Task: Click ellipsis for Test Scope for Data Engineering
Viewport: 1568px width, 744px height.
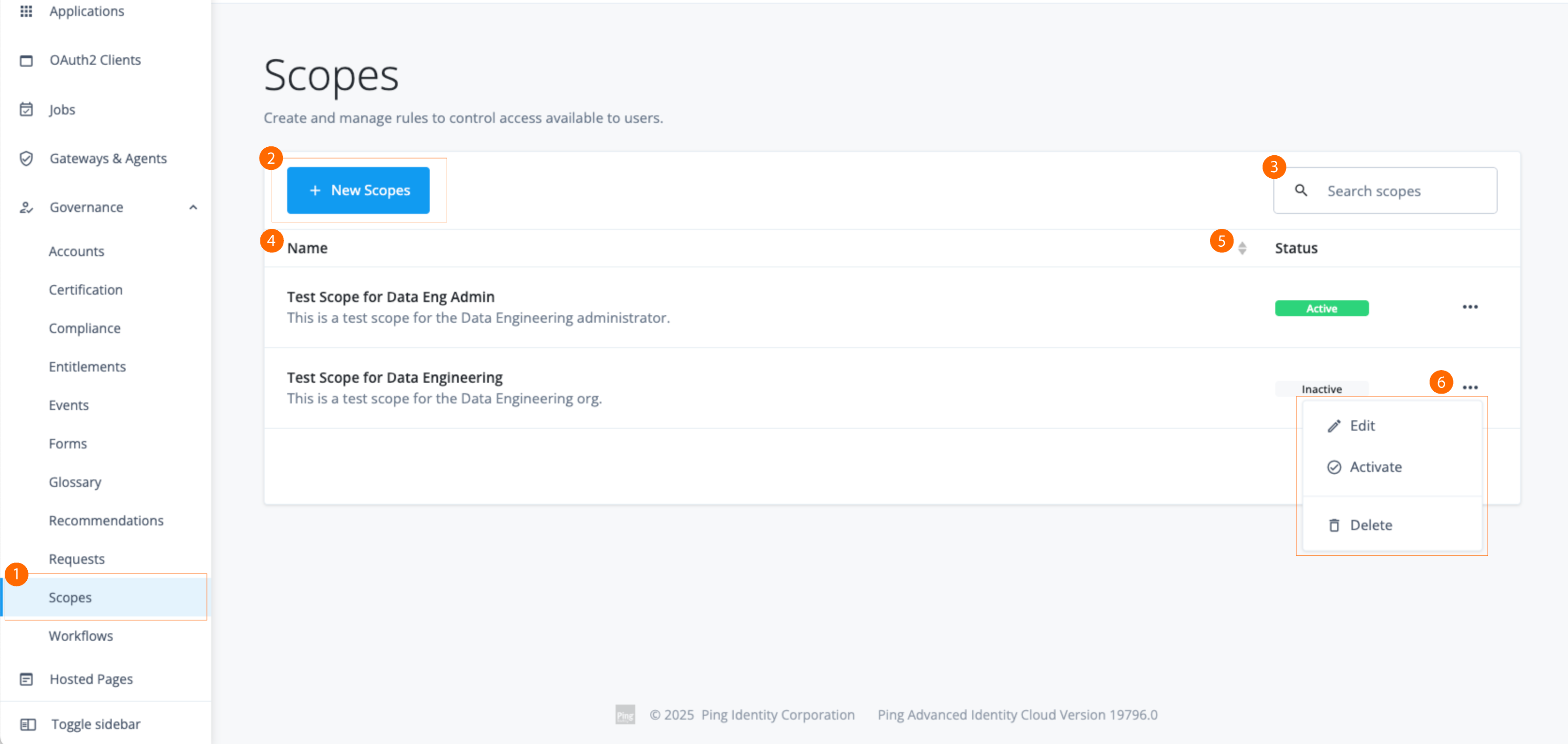Action: coord(1470,388)
